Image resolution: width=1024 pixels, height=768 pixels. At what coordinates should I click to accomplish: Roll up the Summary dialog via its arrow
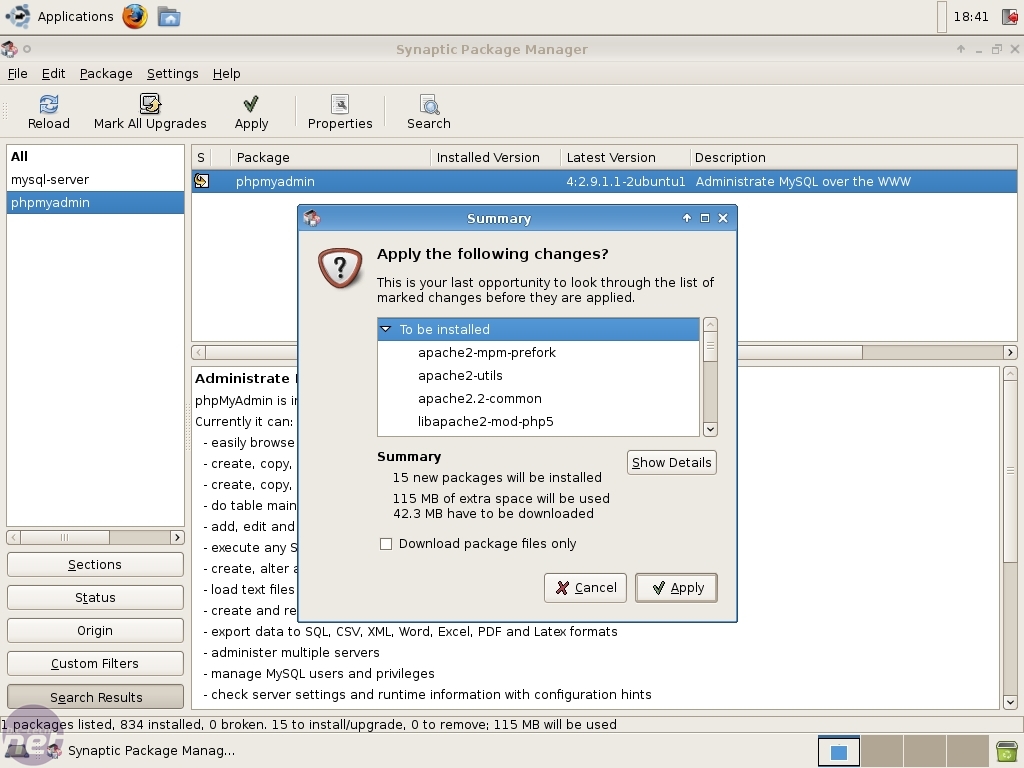(686, 218)
